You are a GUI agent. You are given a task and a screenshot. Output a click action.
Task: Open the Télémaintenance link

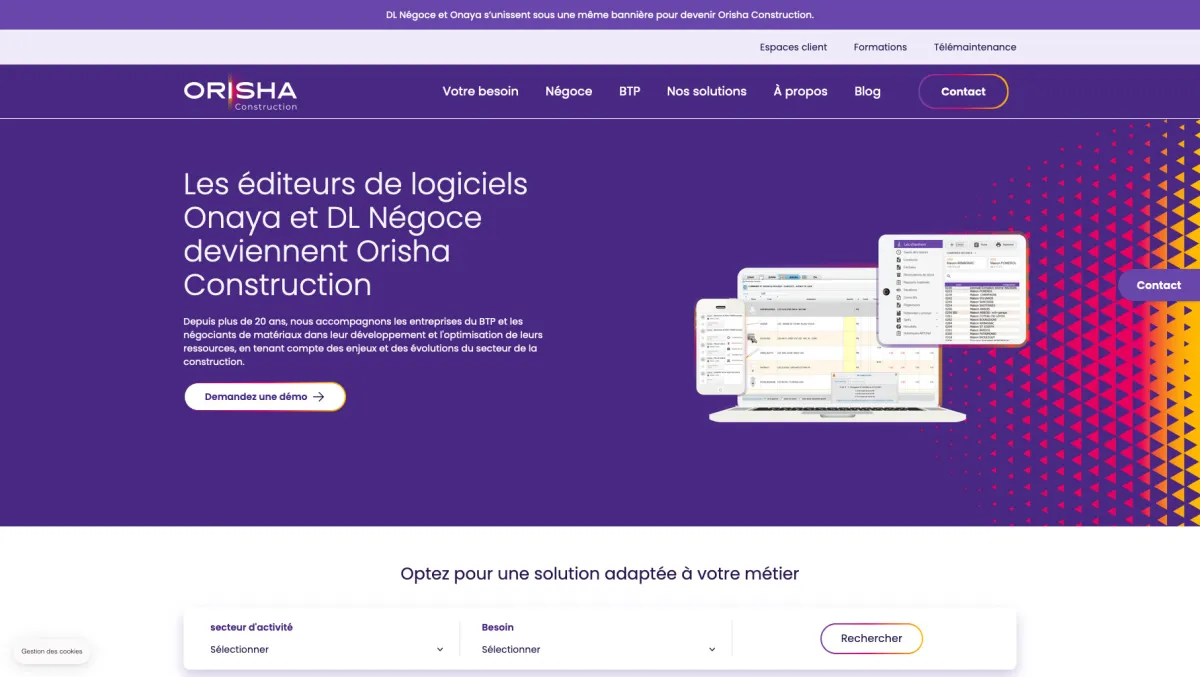click(x=975, y=47)
